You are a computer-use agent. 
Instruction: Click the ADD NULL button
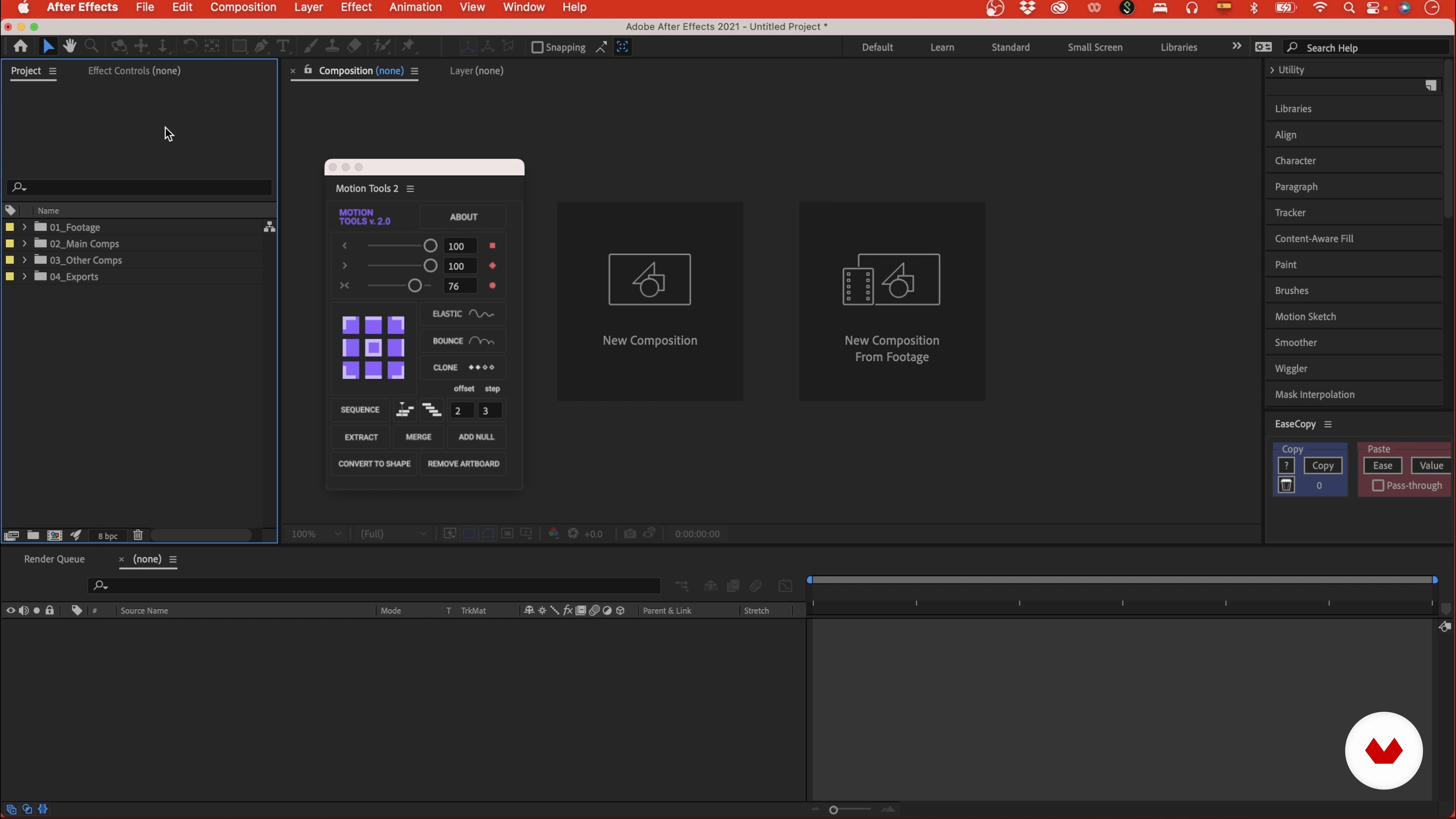coord(477,437)
